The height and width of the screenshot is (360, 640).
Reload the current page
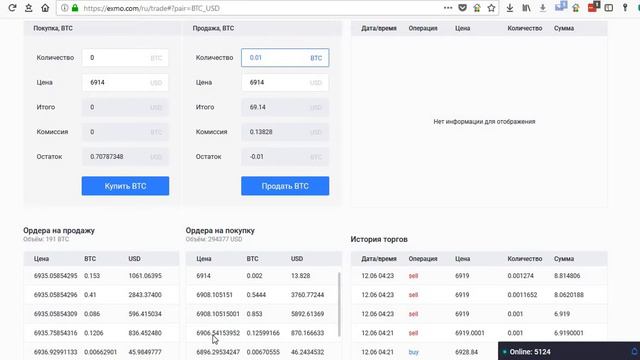[x=12, y=8]
